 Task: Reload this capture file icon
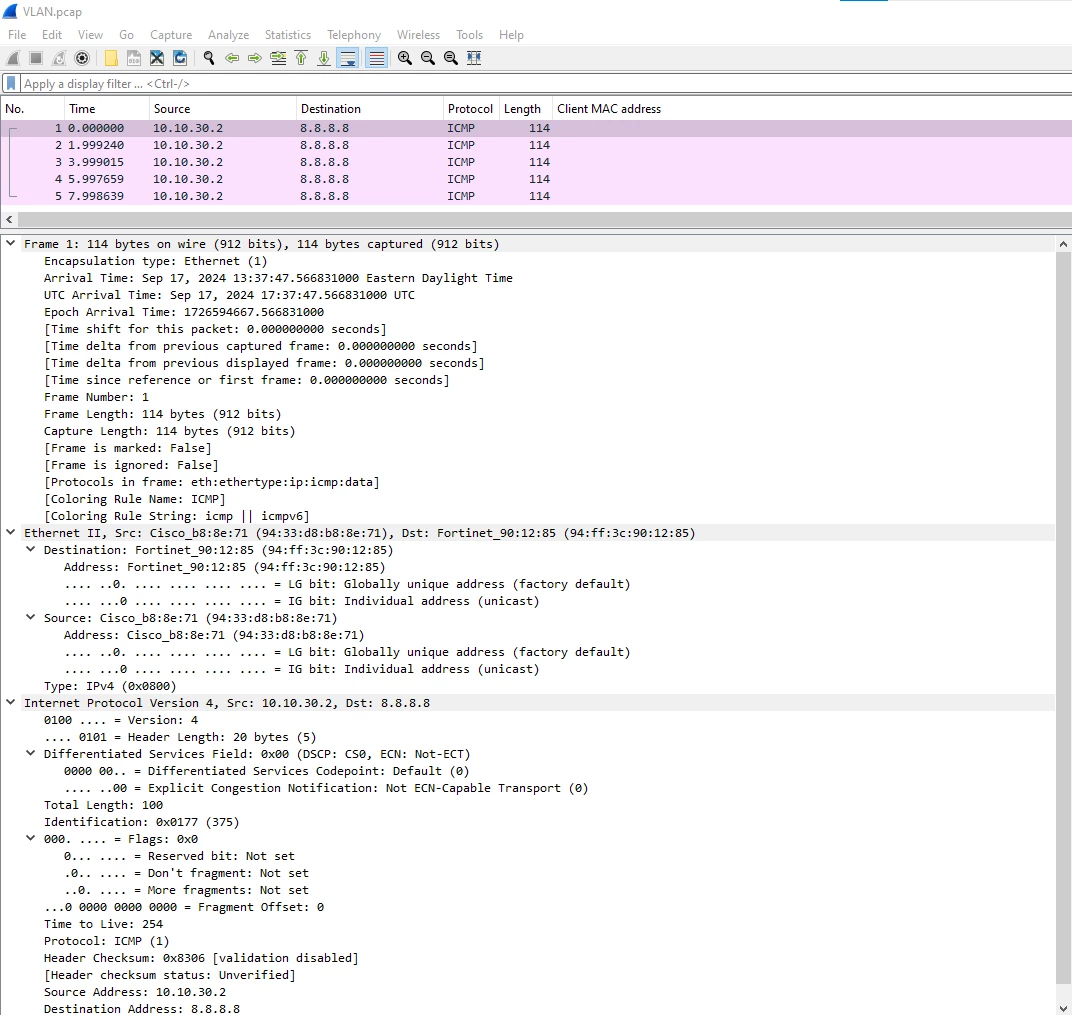pyautogui.click(x=180, y=58)
